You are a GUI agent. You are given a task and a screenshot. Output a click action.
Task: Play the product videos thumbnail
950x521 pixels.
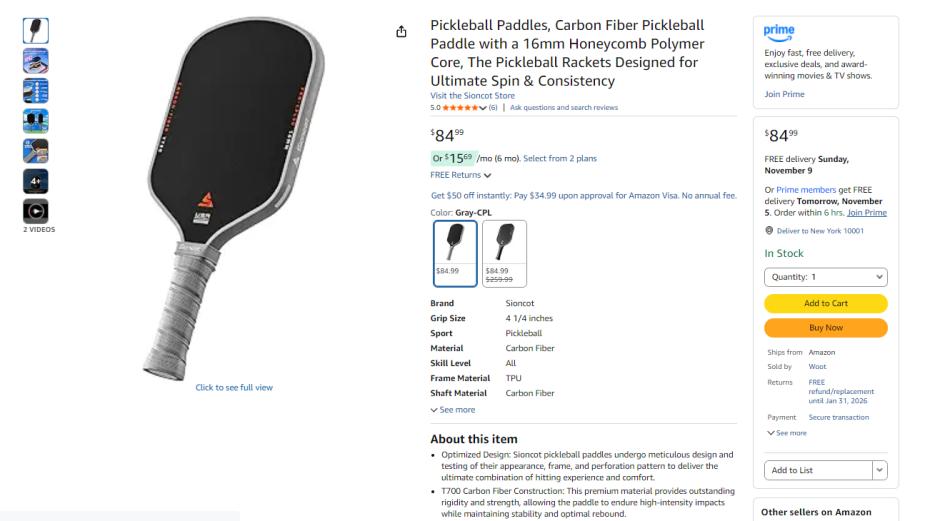pos(36,211)
